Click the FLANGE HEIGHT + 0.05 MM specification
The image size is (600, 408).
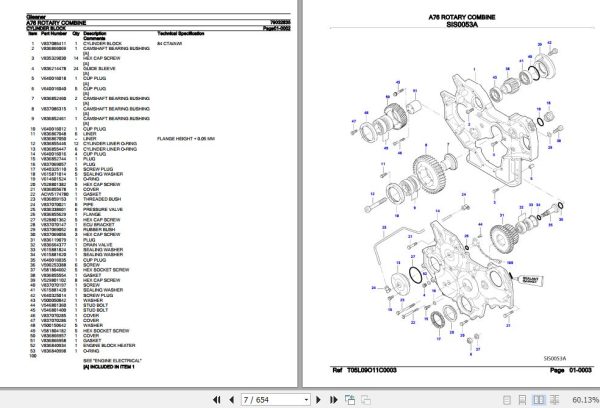[186, 139]
